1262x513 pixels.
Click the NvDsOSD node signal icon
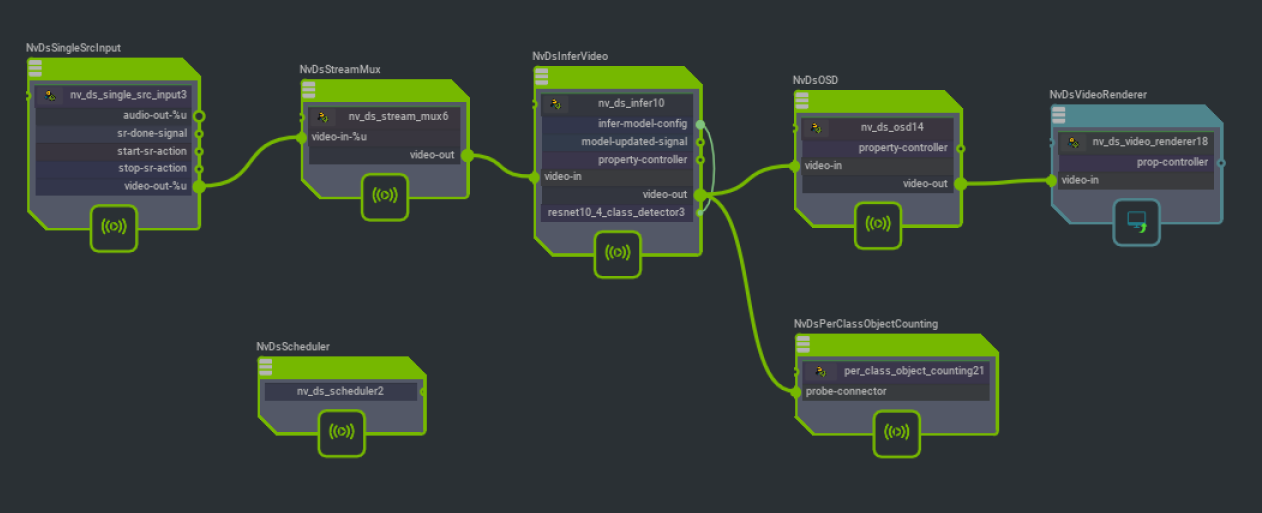click(x=878, y=225)
